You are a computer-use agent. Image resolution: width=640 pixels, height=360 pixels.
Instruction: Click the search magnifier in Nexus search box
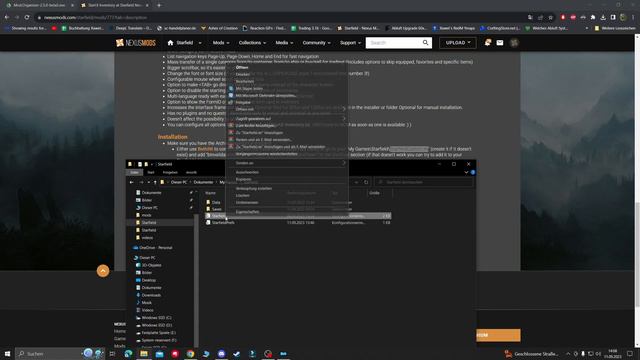tap(425, 42)
